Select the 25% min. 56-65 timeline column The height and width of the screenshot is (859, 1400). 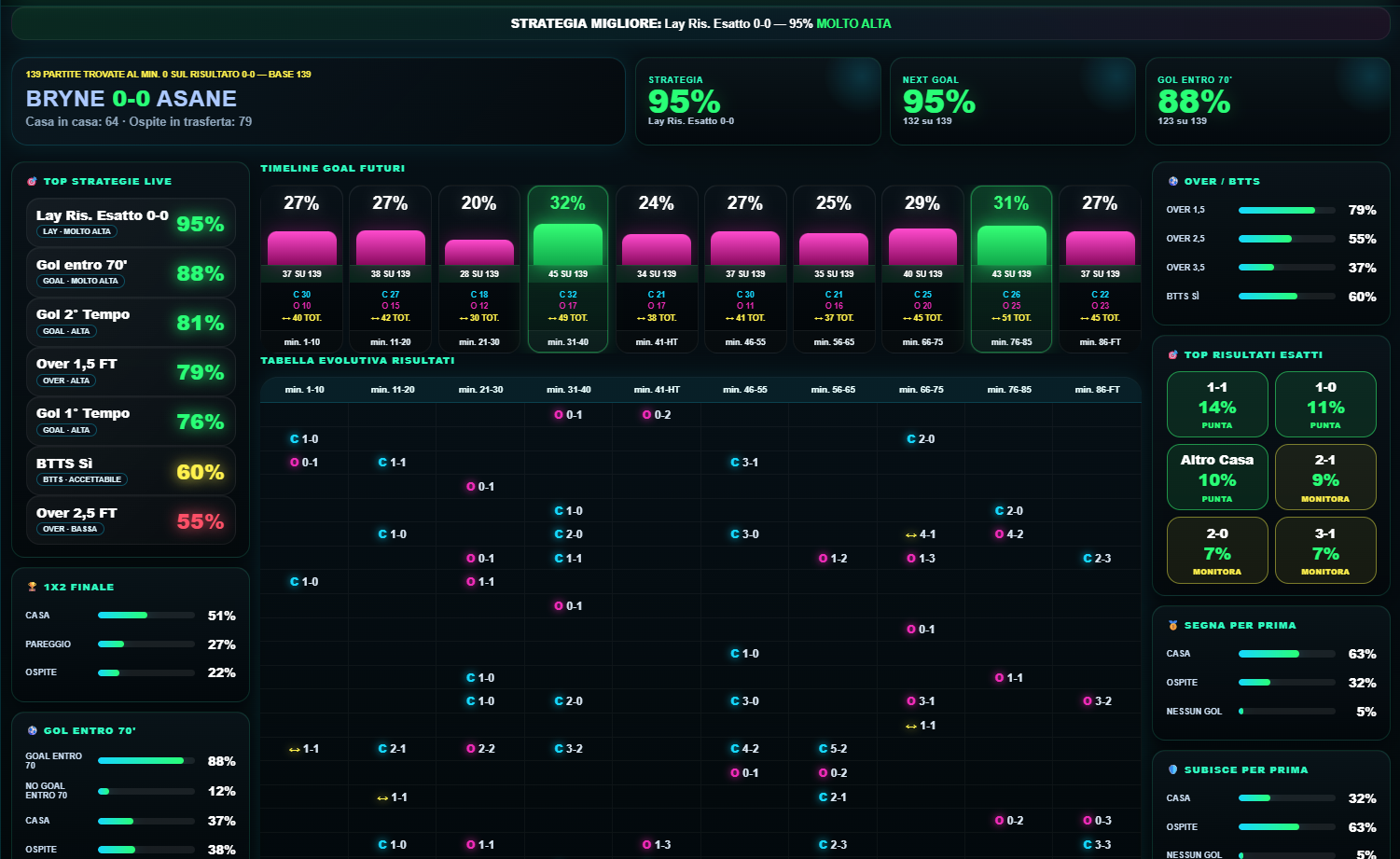point(834,269)
